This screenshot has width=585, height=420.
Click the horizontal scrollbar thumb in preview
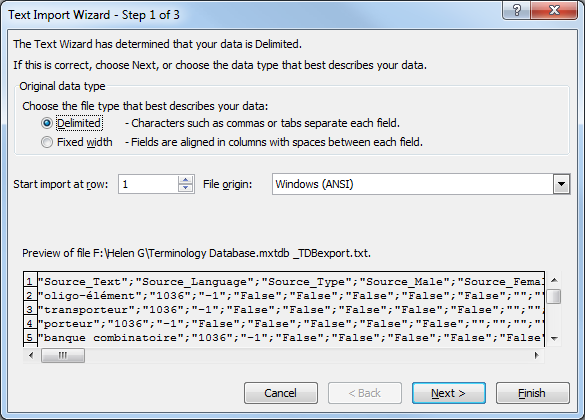tap(63, 355)
